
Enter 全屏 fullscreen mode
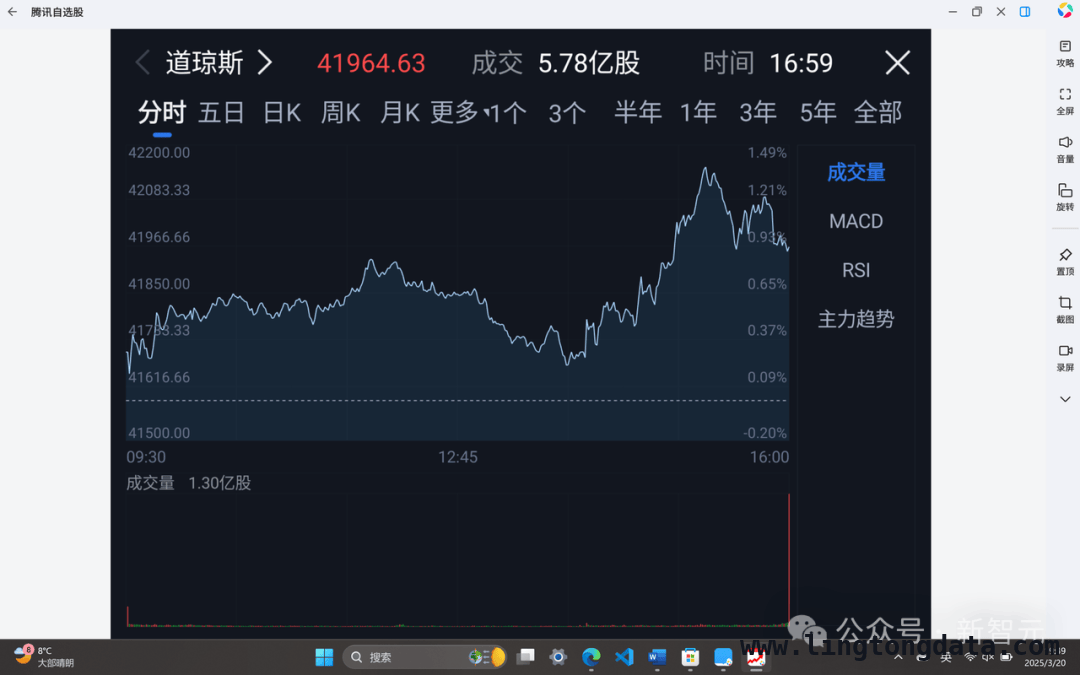coord(1065,101)
